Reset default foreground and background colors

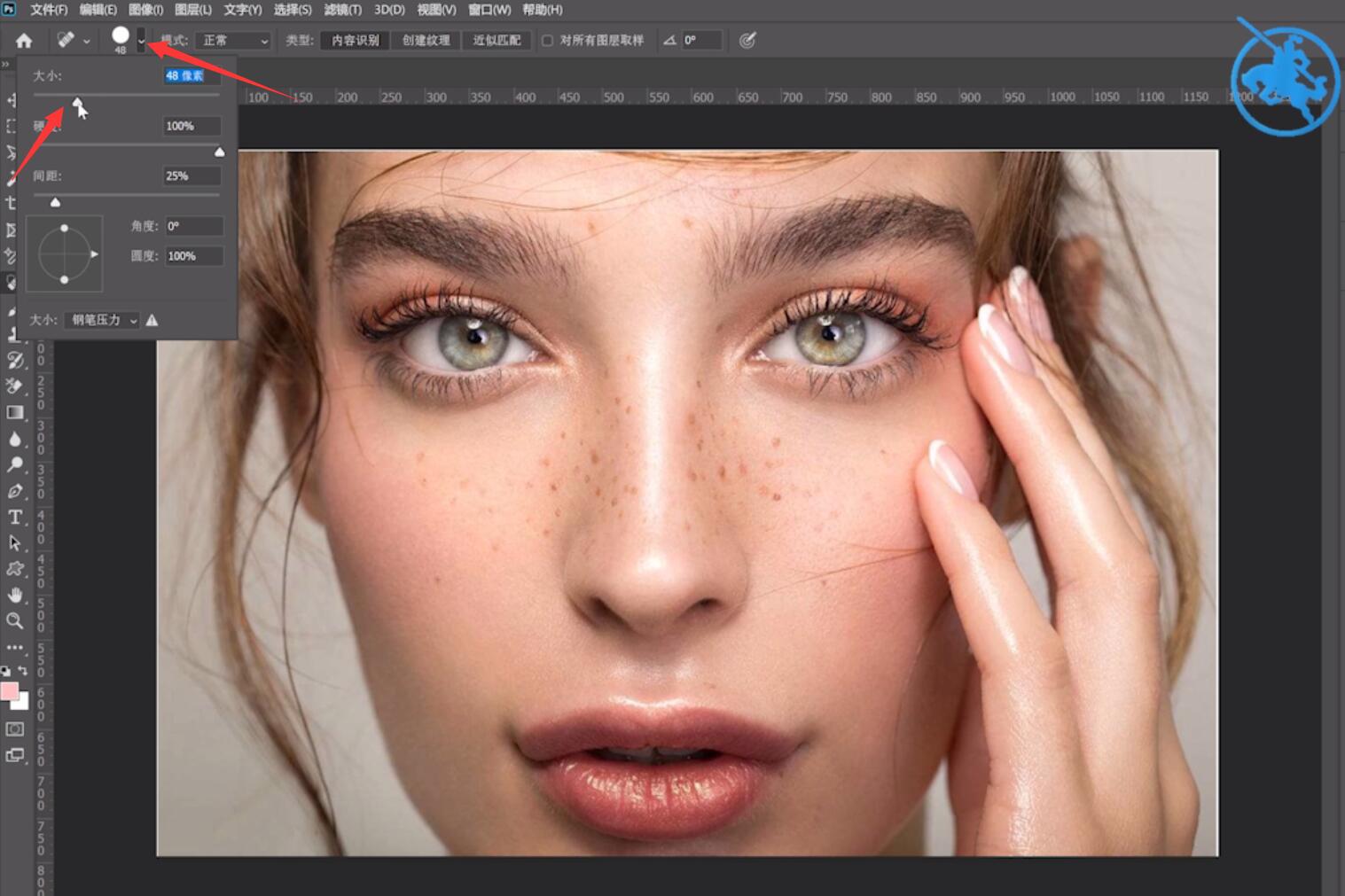(x=5, y=671)
